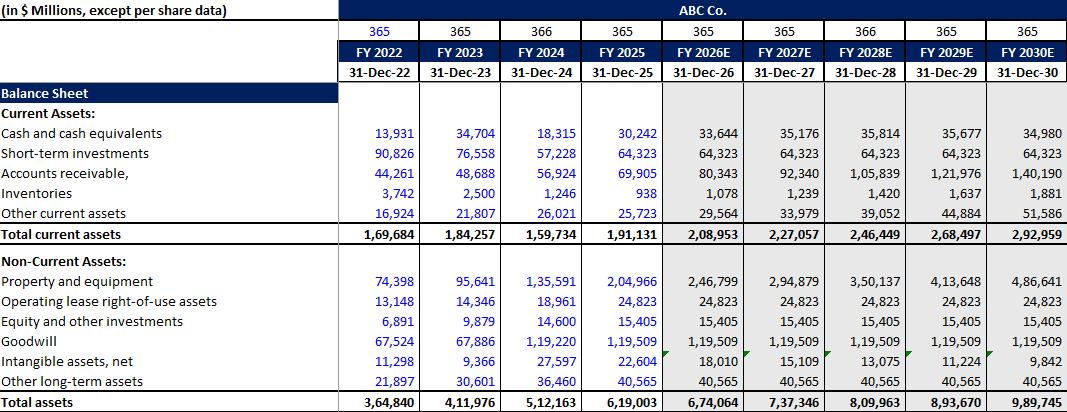Click FY 2022 operating lease value 13,148
This screenshot has height=412, width=1067.
(395, 301)
